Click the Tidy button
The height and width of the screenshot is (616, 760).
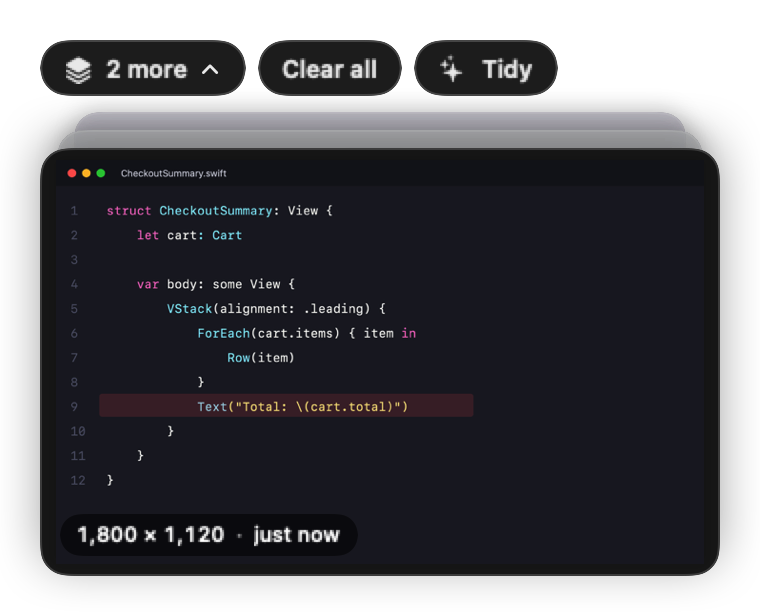pyautogui.click(x=486, y=68)
